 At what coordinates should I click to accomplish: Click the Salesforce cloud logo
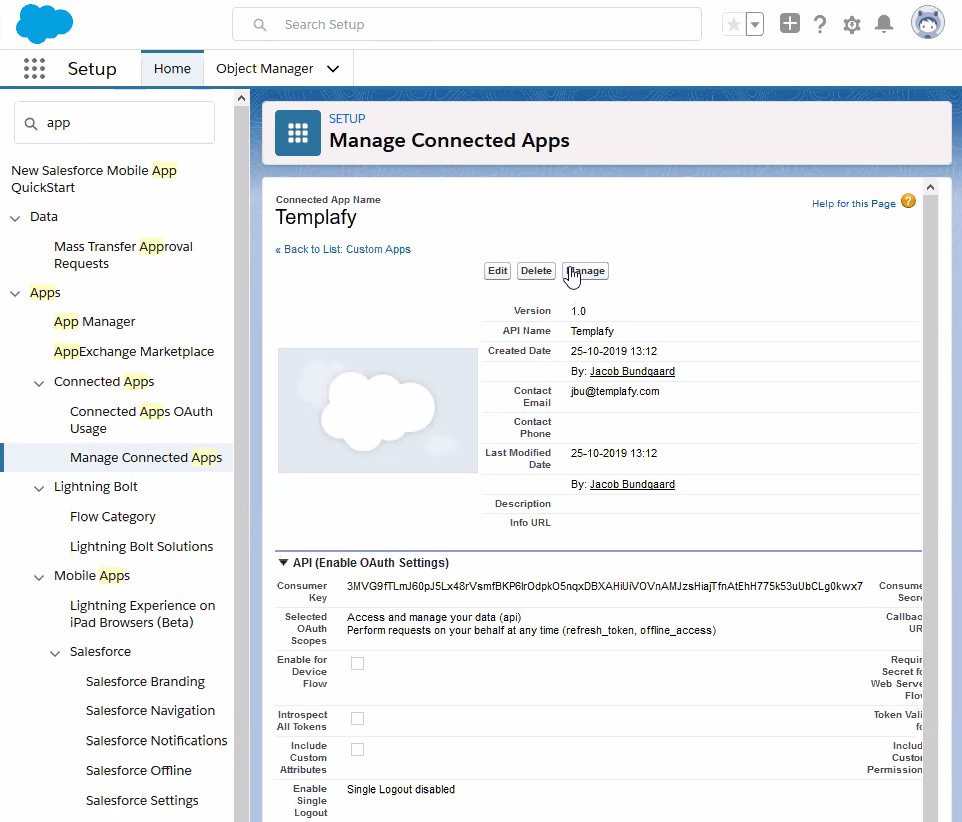tap(44, 23)
